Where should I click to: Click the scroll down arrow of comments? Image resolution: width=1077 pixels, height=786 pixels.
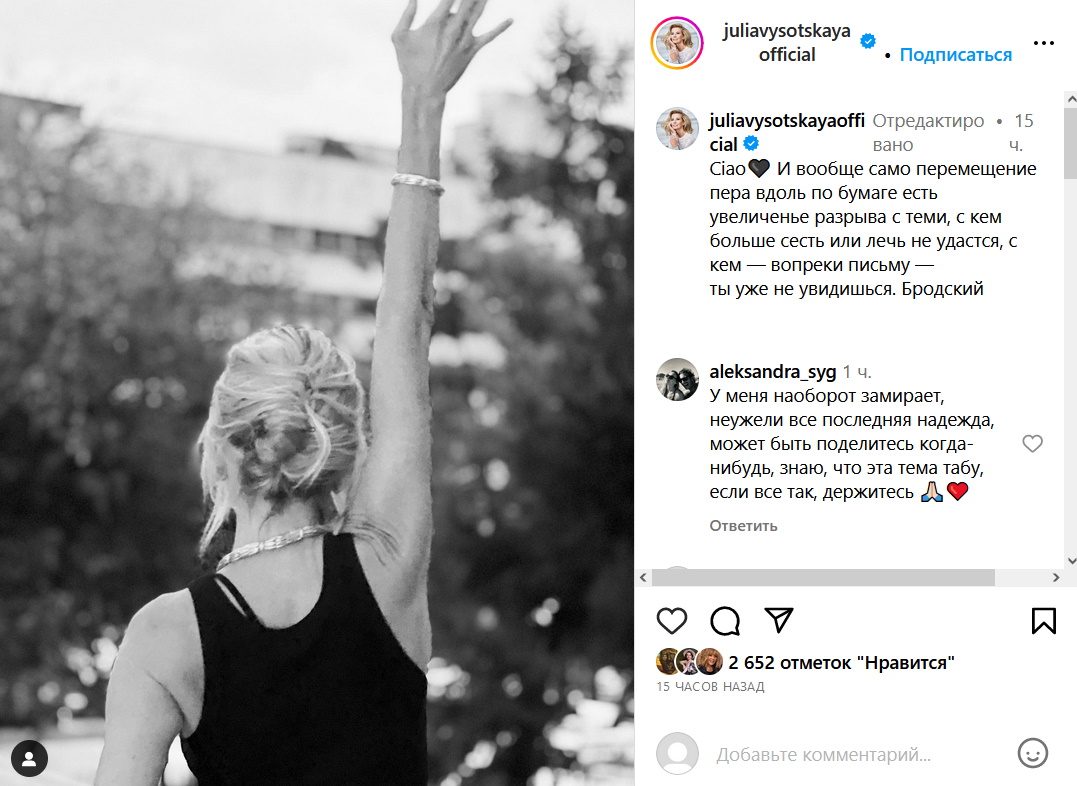(x=1071, y=561)
